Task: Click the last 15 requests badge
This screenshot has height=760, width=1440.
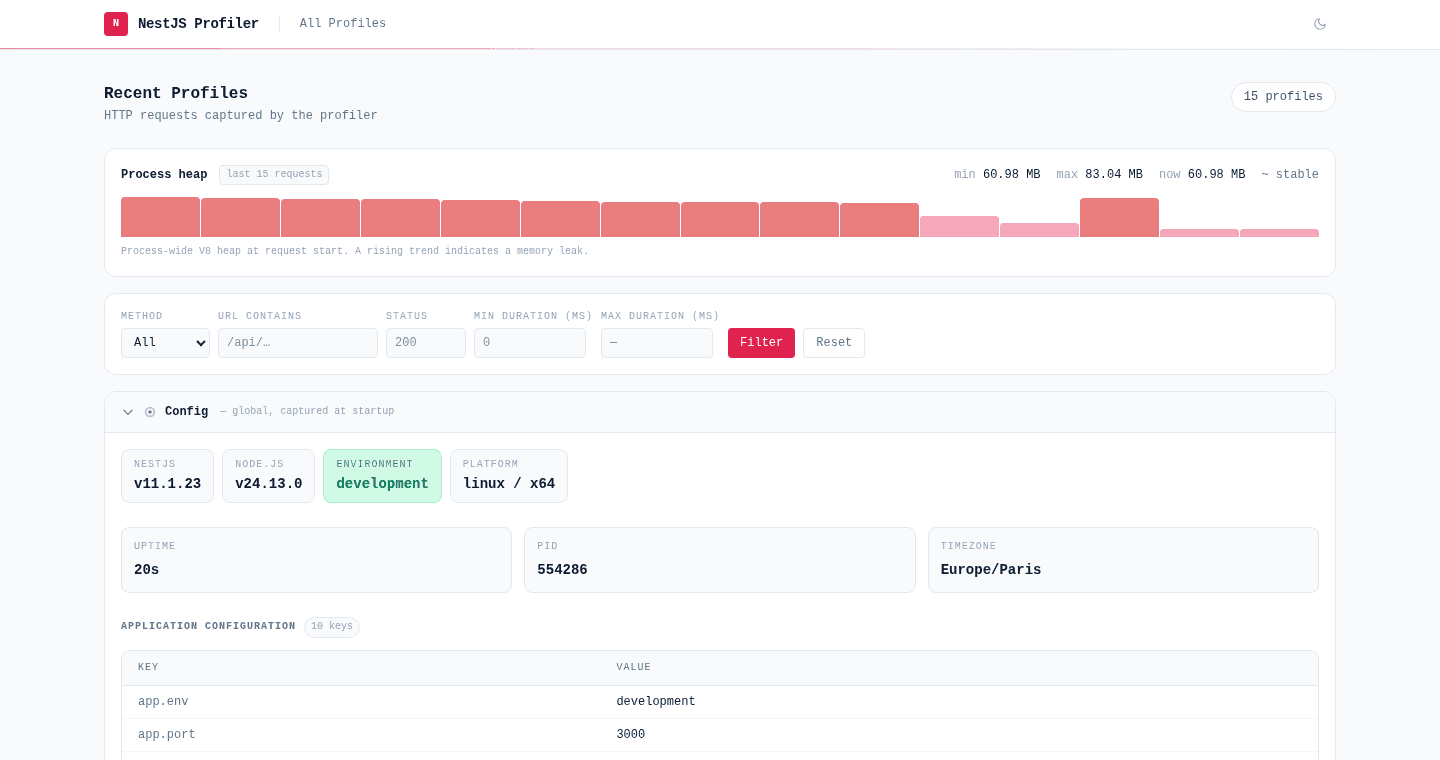Action: [x=274, y=175]
